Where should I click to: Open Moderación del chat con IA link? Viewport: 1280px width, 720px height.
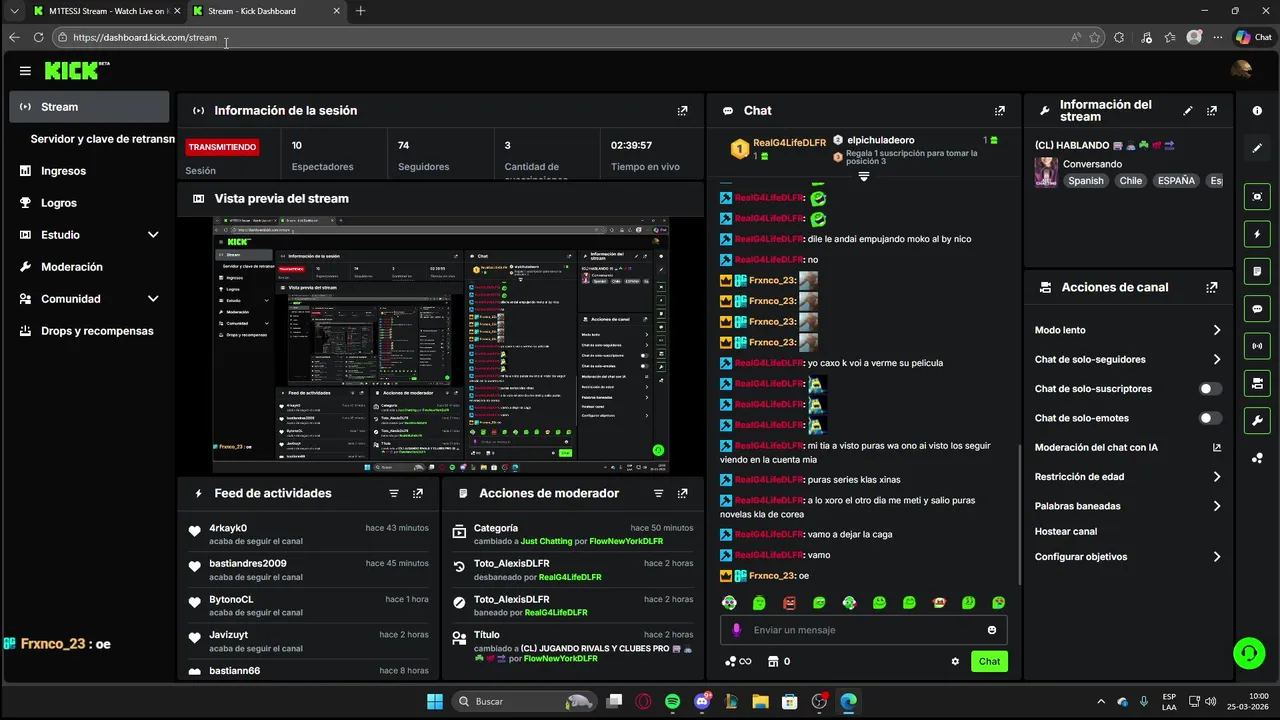[x=1128, y=448]
